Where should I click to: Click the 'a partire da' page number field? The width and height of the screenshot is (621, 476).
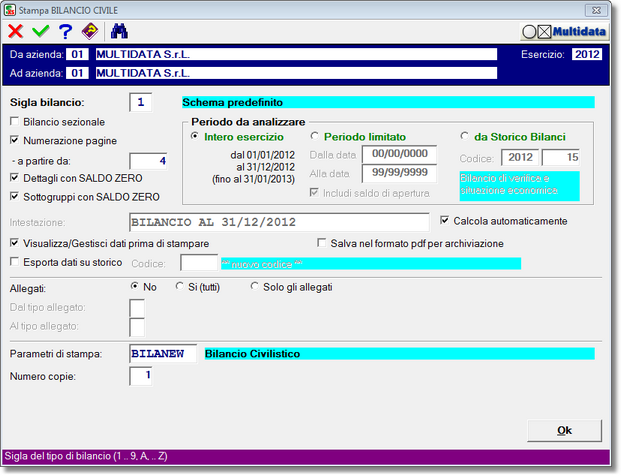tap(148, 161)
